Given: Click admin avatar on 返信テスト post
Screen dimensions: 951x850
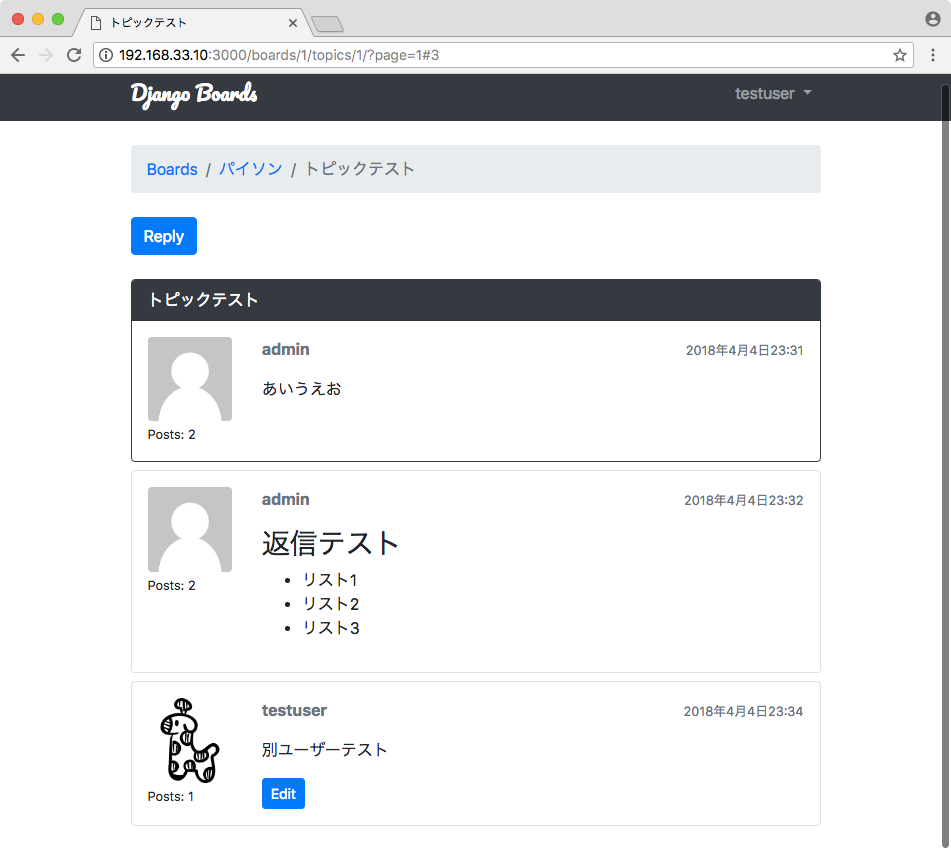Looking at the screenshot, I should click(x=190, y=529).
